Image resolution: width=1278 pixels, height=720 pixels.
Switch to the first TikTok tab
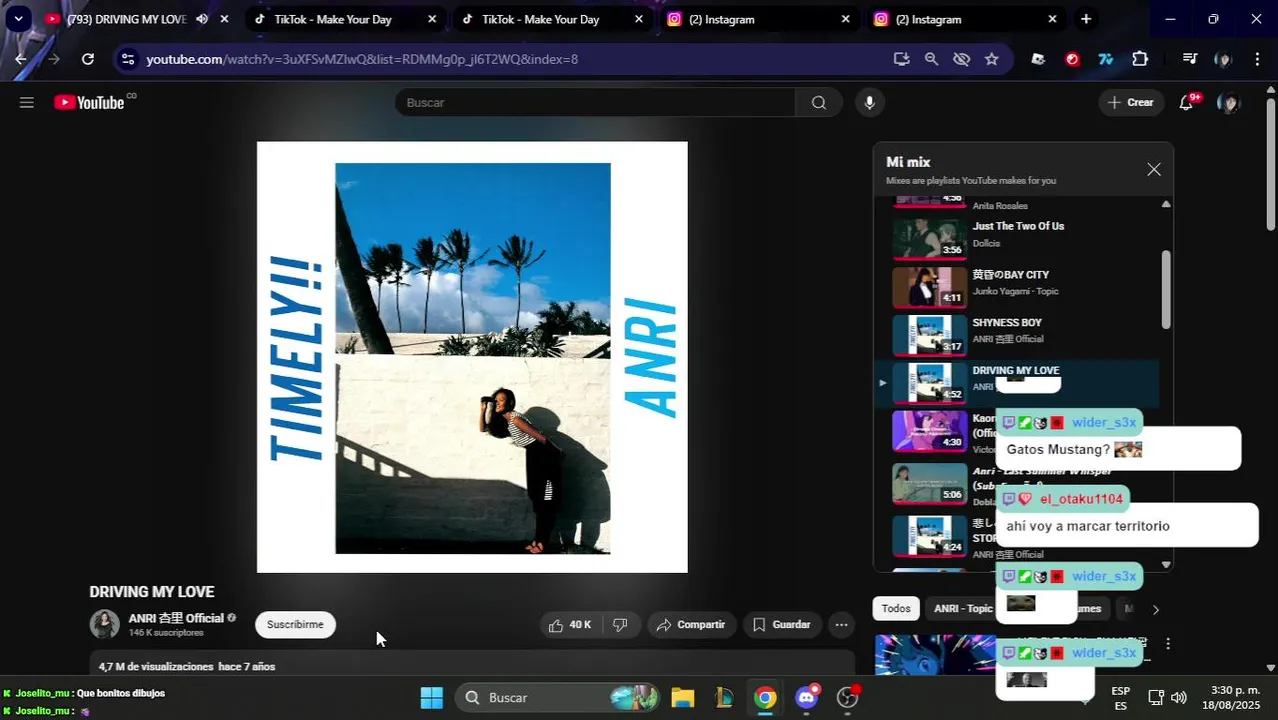(345, 19)
